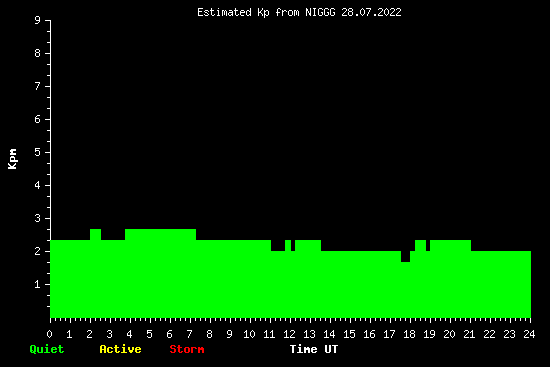550x367 pixels.
Task: Click the x-axis hour label 12
Action: tap(289, 334)
